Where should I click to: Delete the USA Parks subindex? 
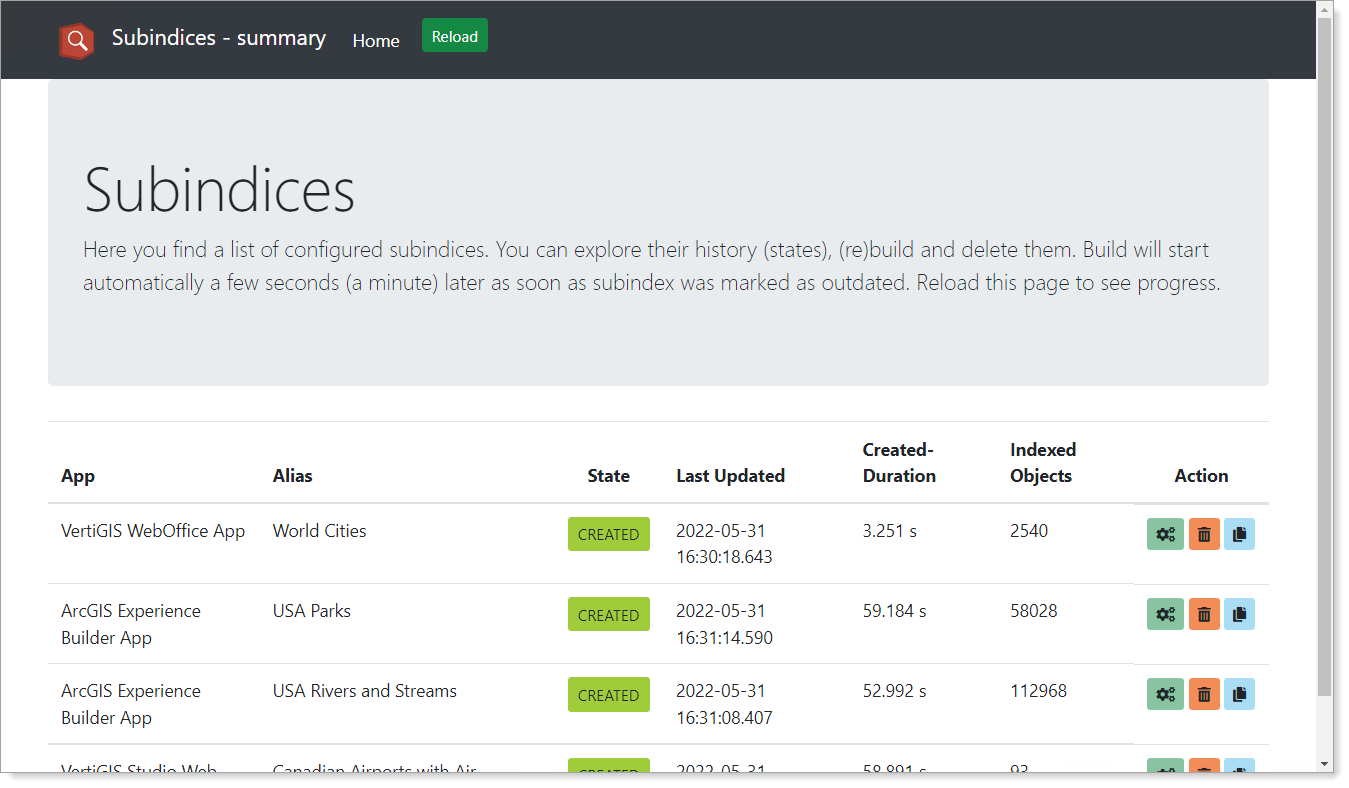pyautogui.click(x=1204, y=614)
